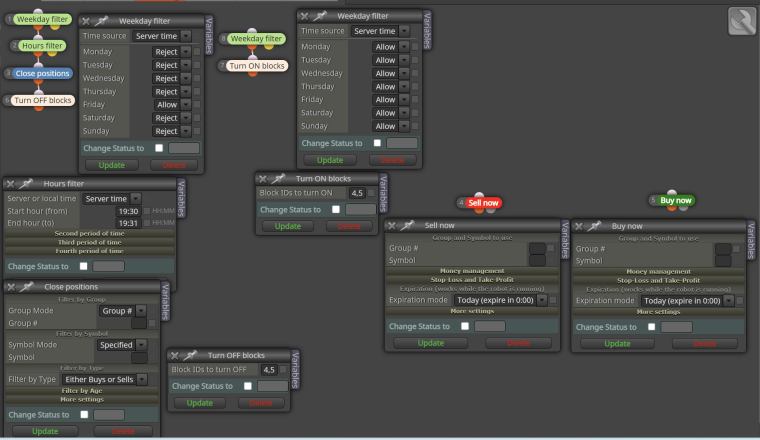
Task: Pin the Sell now panel
Action: coord(407,225)
